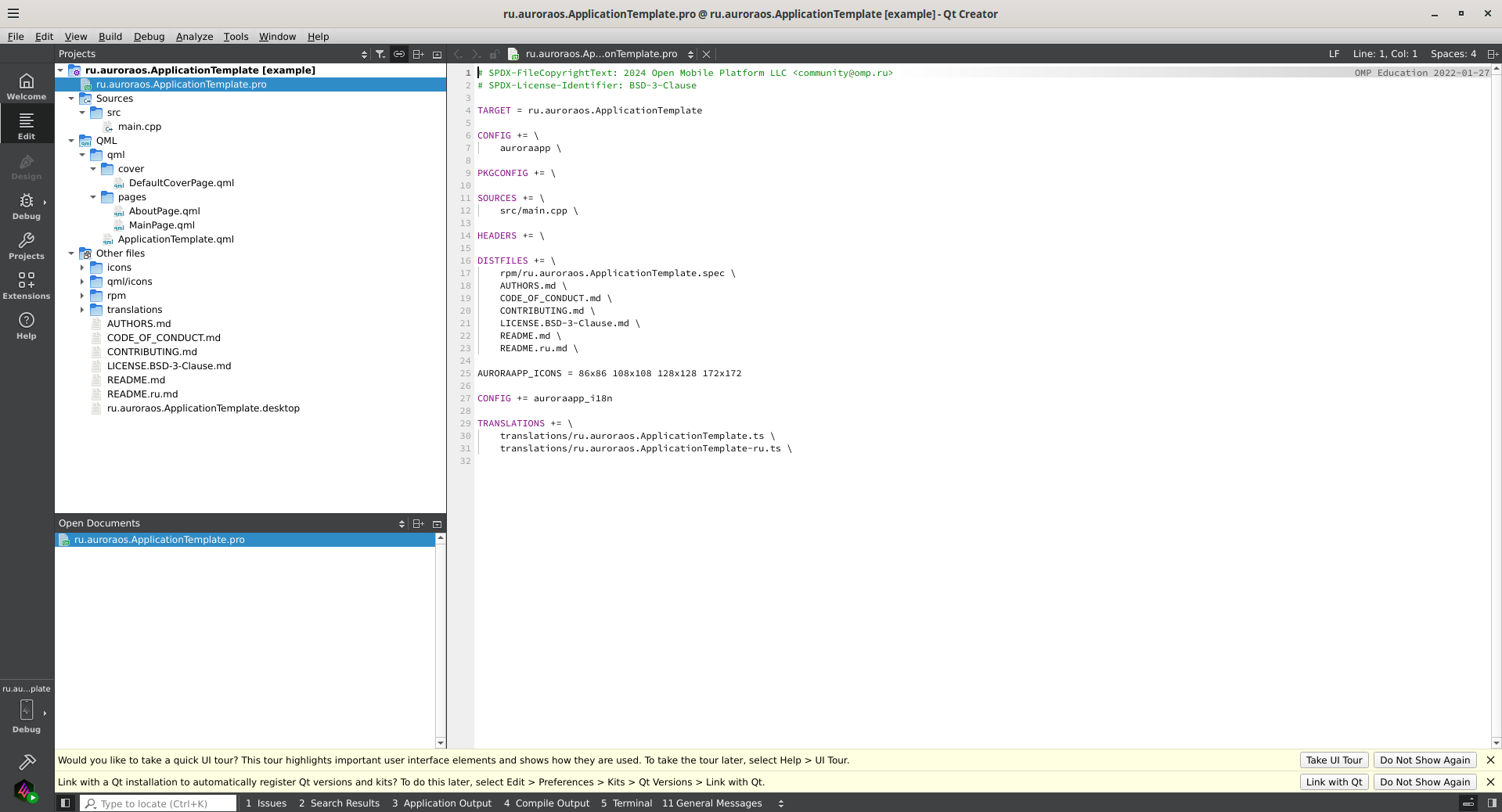Image resolution: width=1502 pixels, height=812 pixels.
Task: Click the Type to locate field
Action: (x=158, y=803)
